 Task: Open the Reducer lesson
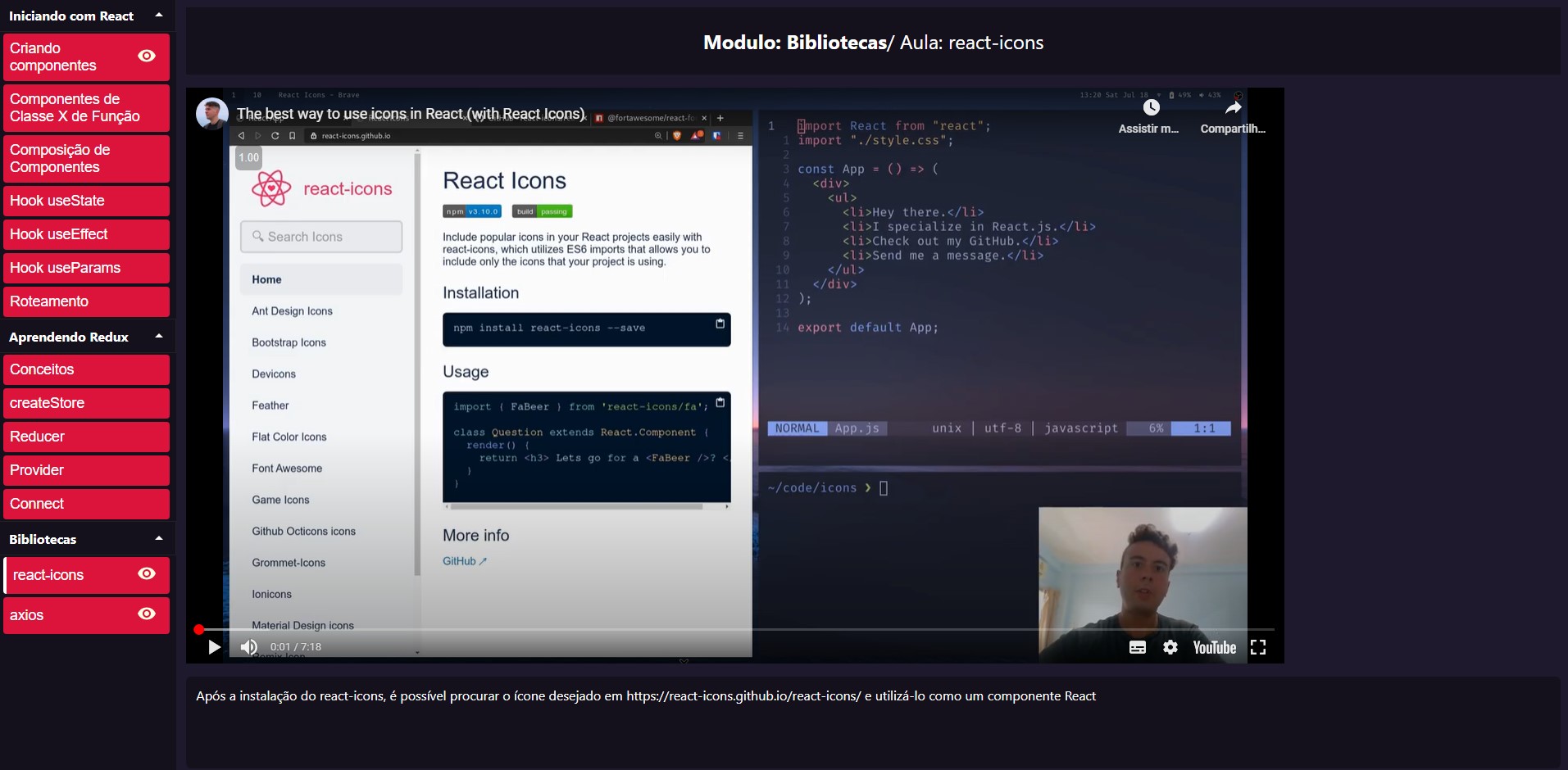pyautogui.click(x=86, y=437)
